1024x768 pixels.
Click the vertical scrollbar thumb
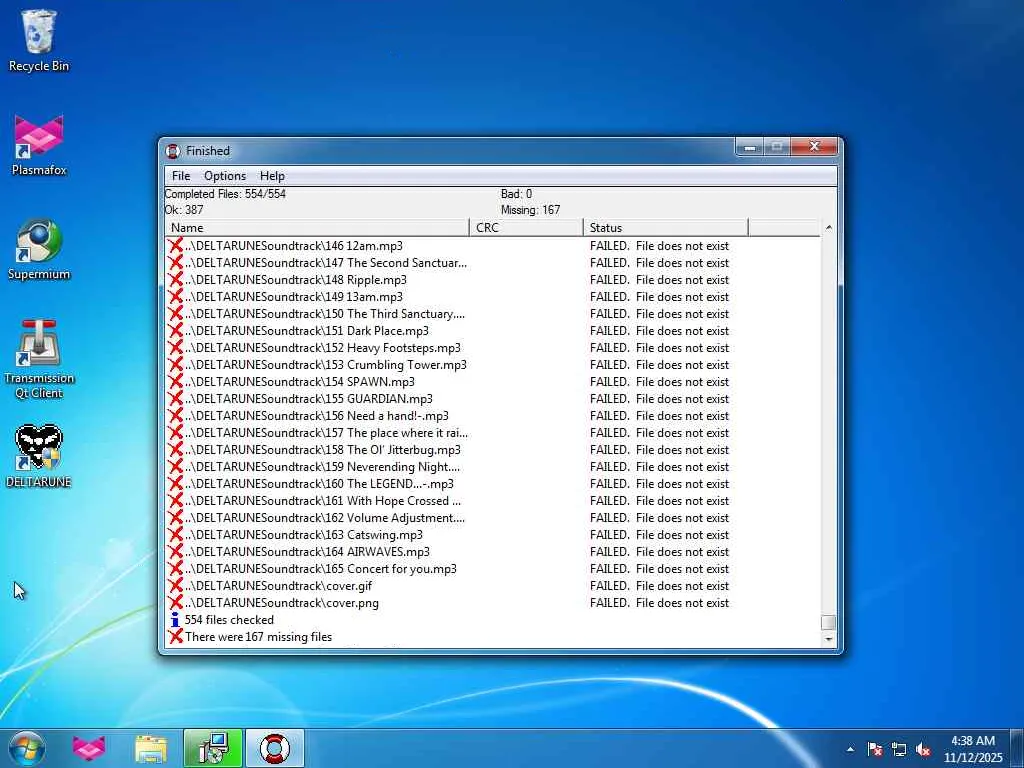(x=828, y=622)
